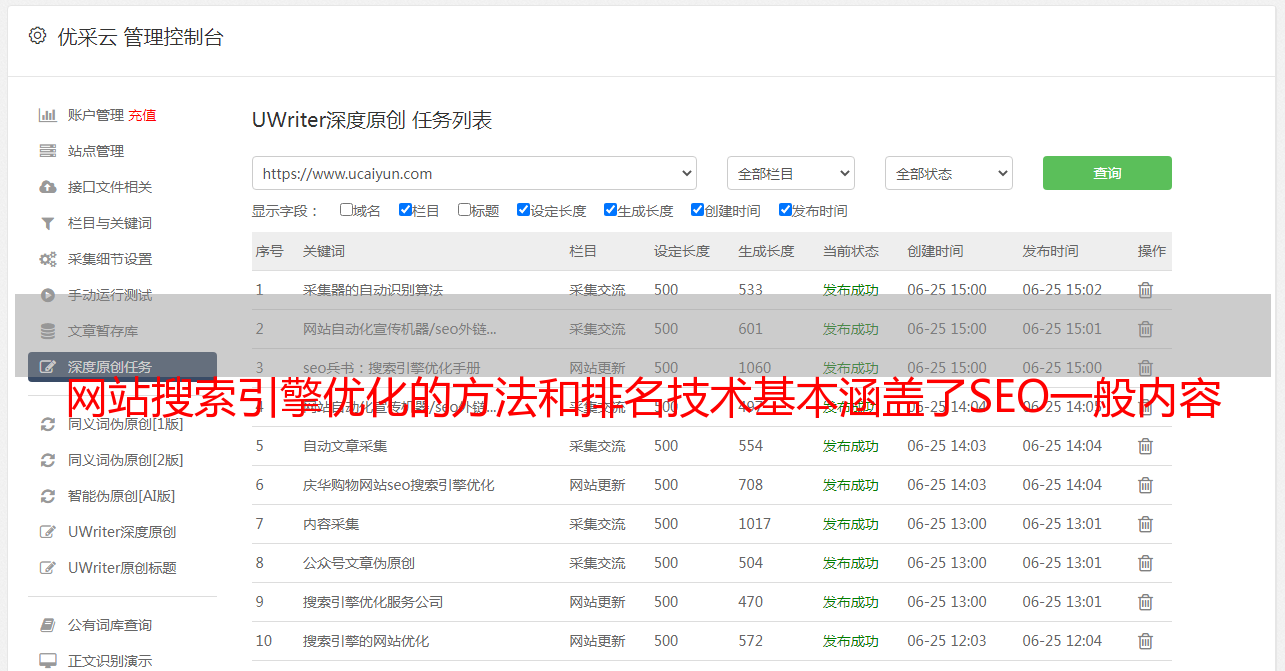1285x671 pixels.
Task: Enable the 域名 display field checkbox
Action: point(346,210)
